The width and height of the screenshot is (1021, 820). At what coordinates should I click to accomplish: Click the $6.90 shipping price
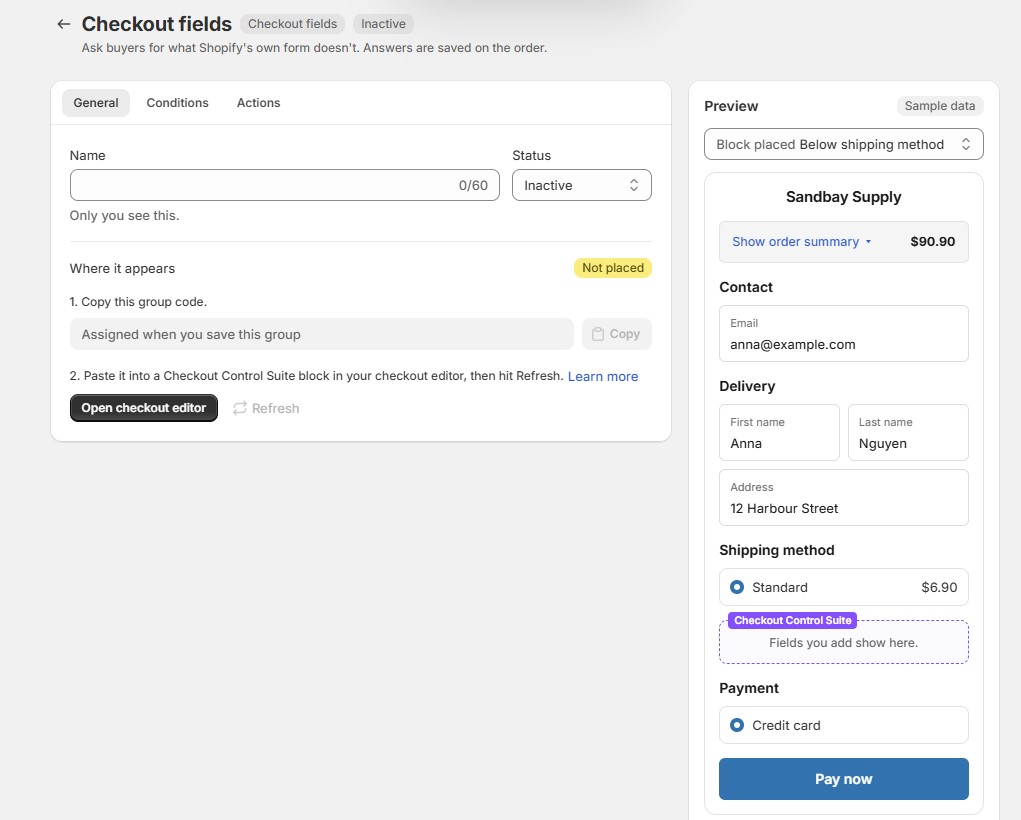click(939, 587)
